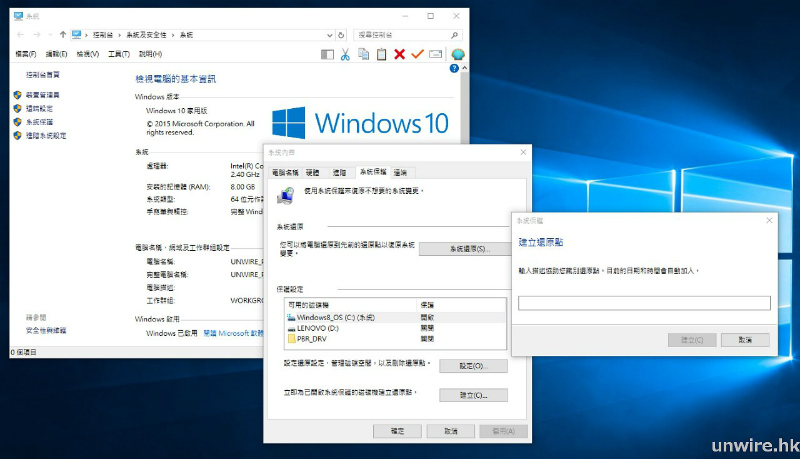
Task: Click 取消 in the restore point dialog
Action: pos(745,340)
